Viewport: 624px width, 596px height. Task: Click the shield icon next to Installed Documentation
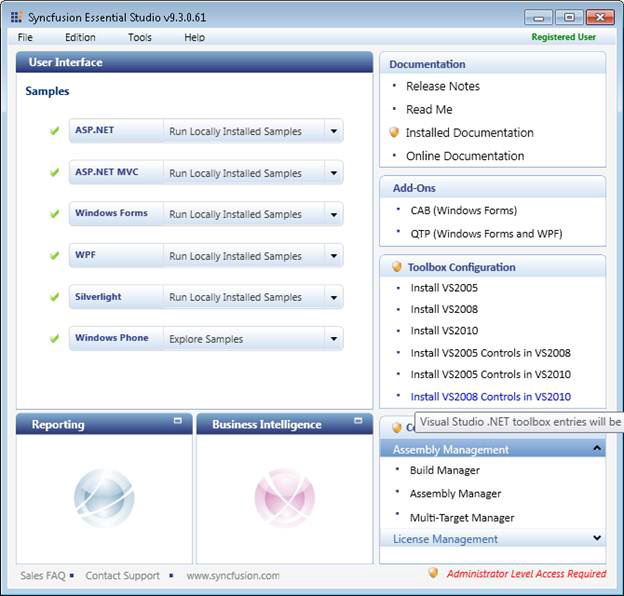point(394,132)
